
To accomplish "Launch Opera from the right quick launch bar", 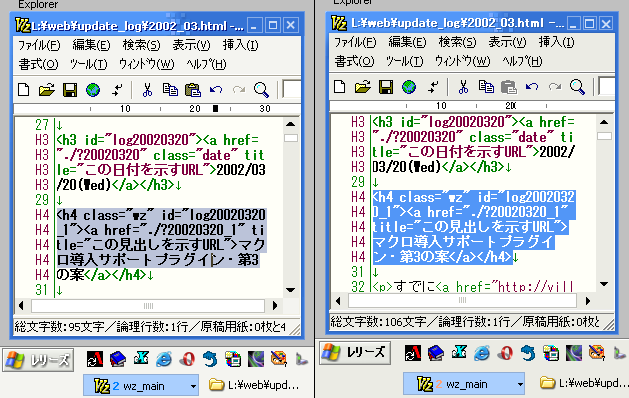I will click(505, 353).
